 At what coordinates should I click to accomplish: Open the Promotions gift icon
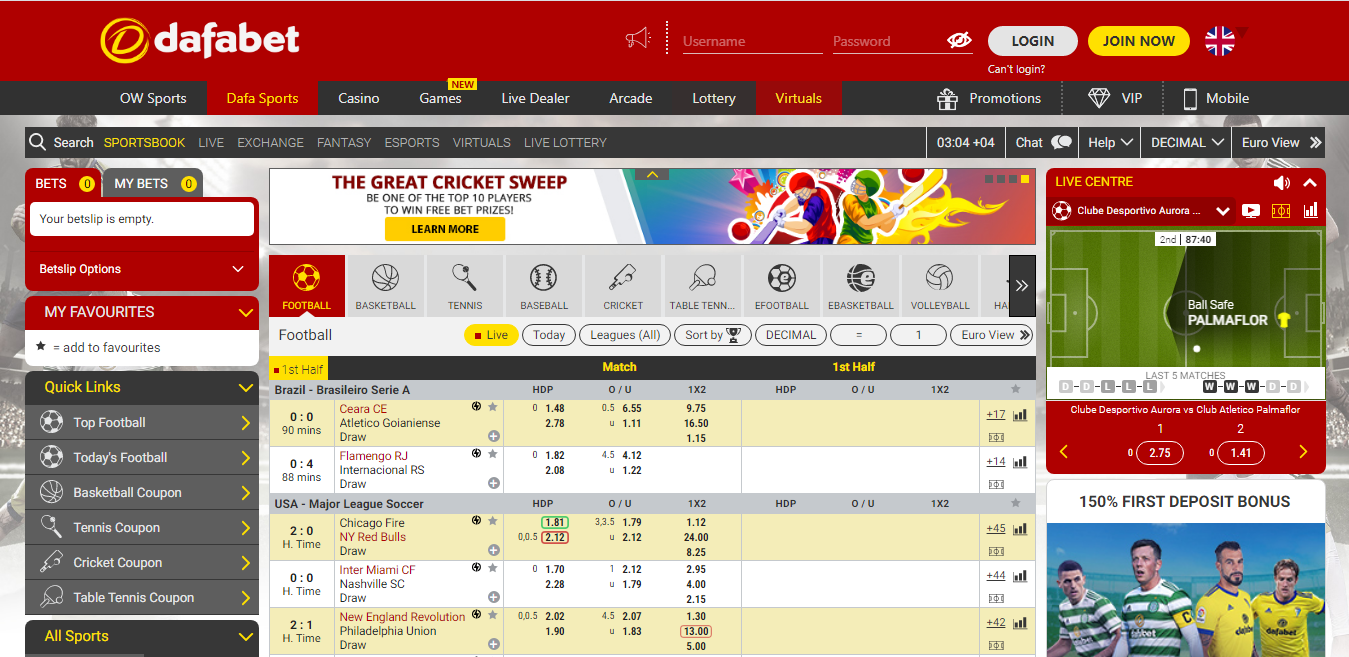(947, 98)
